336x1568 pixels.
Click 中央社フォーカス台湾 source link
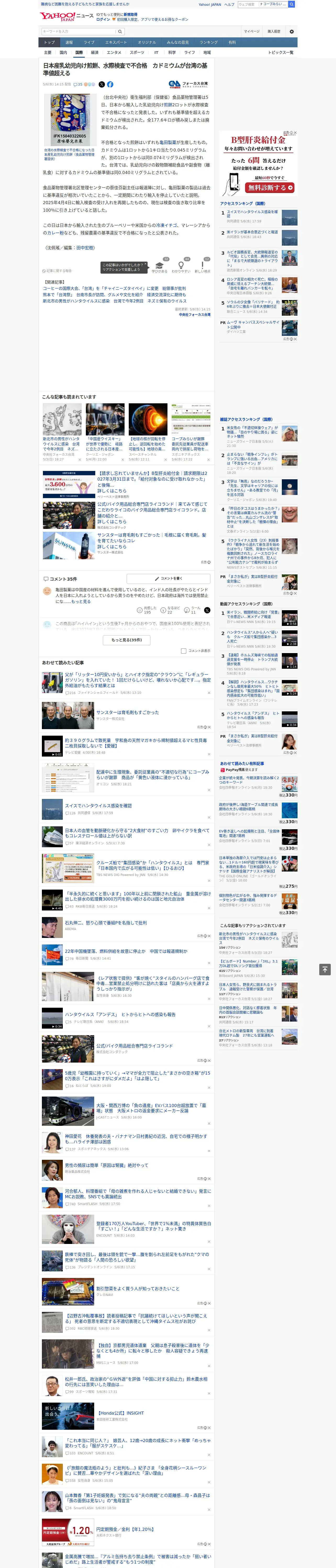pos(194,315)
